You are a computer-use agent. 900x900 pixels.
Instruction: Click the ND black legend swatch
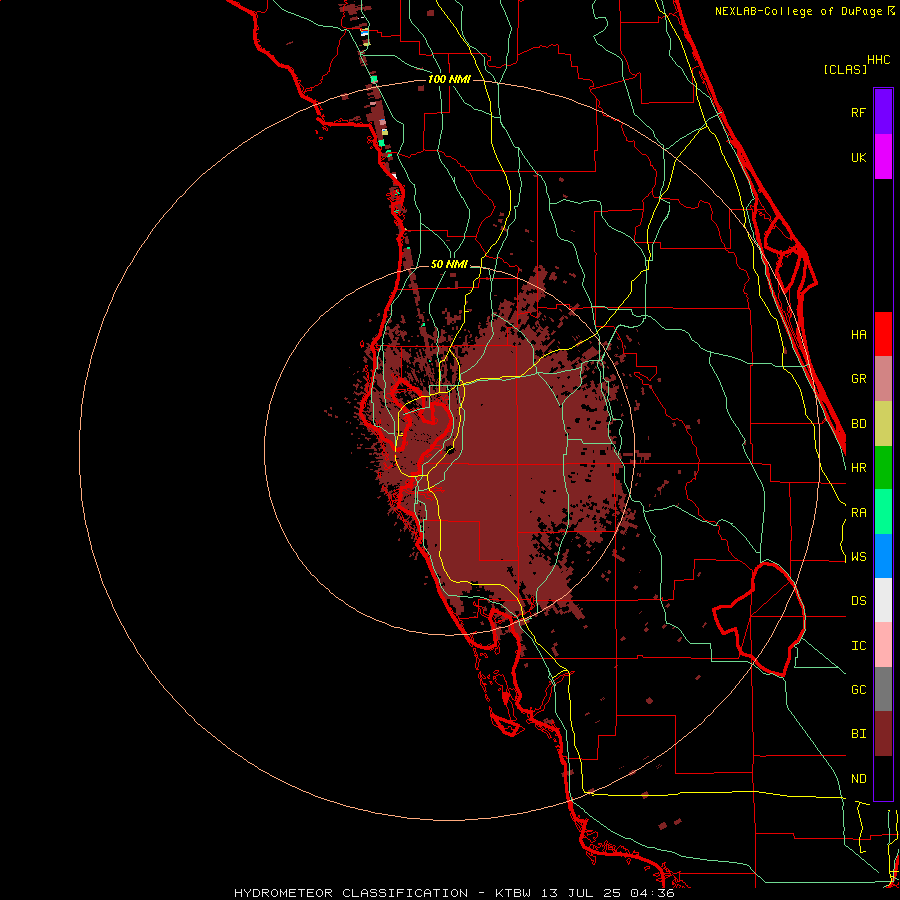[883, 778]
